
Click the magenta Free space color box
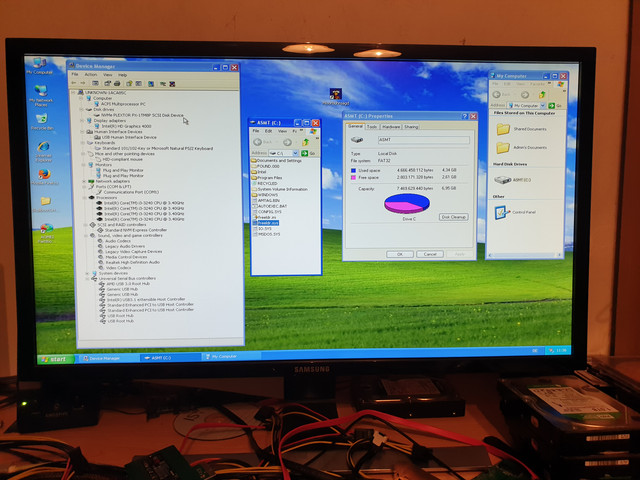pos(353,178)
